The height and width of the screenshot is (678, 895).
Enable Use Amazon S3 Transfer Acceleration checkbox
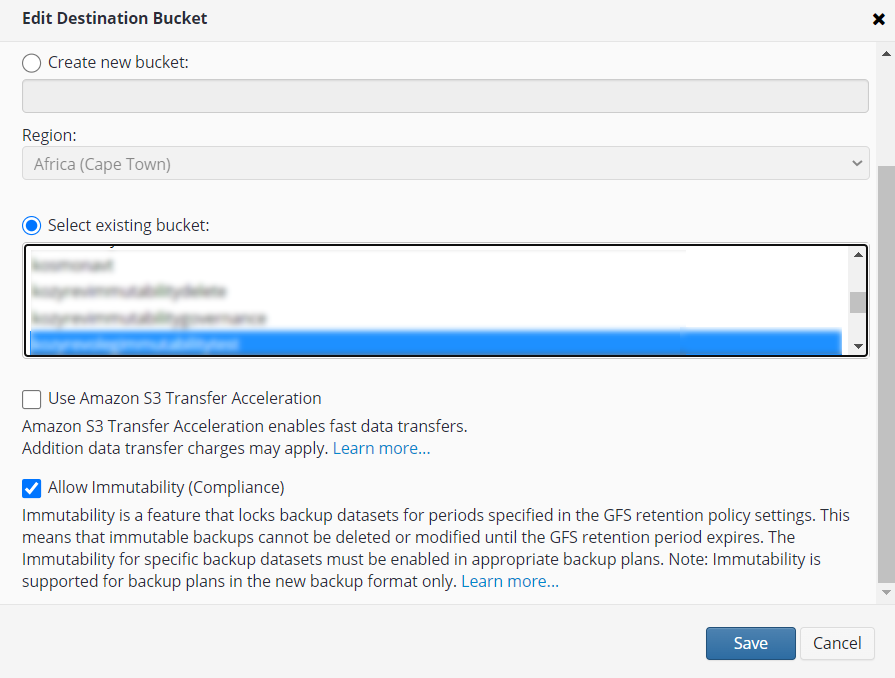click(32, 399)
